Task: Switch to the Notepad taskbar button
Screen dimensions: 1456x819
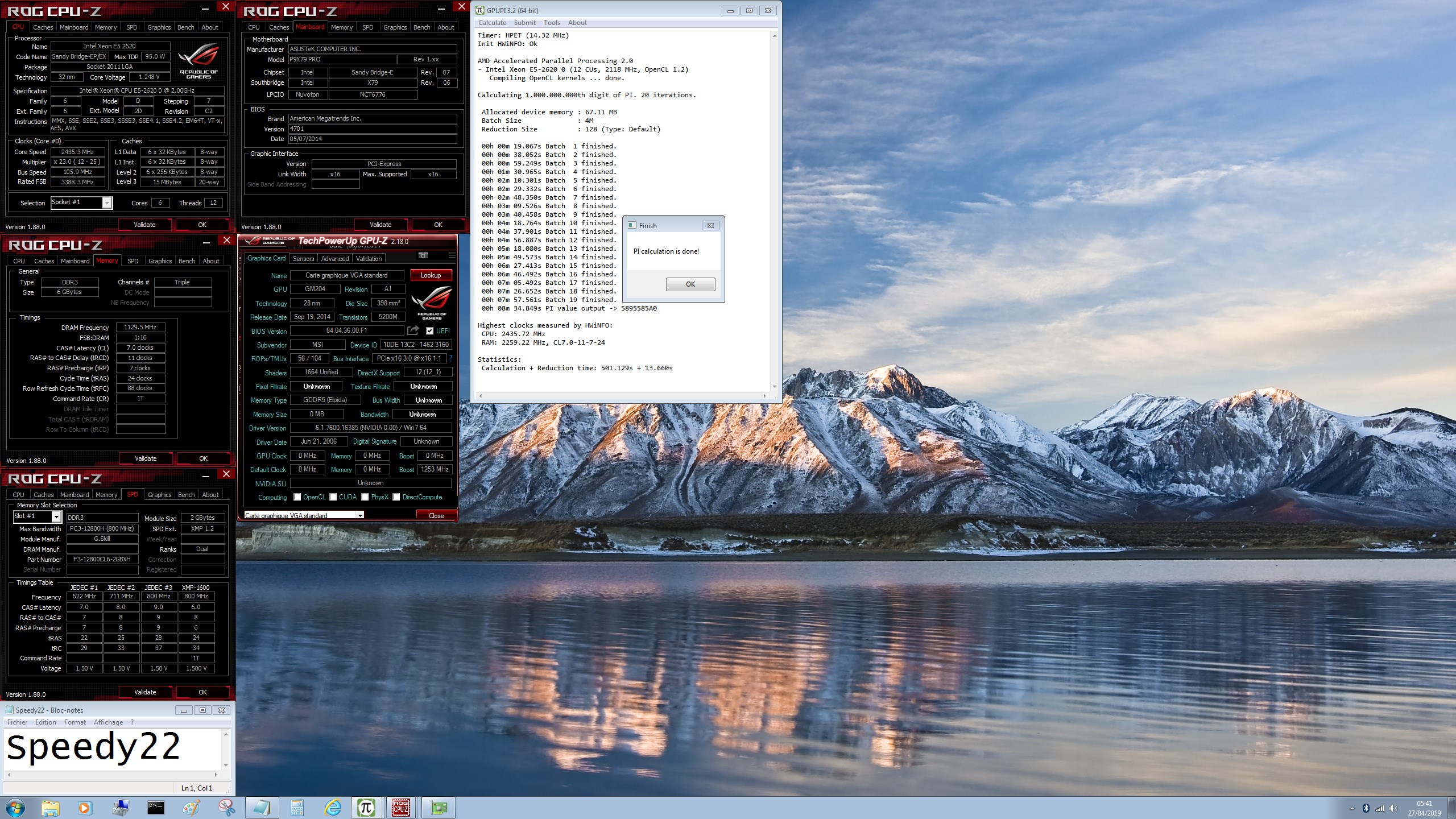Action: pos(262,808)
